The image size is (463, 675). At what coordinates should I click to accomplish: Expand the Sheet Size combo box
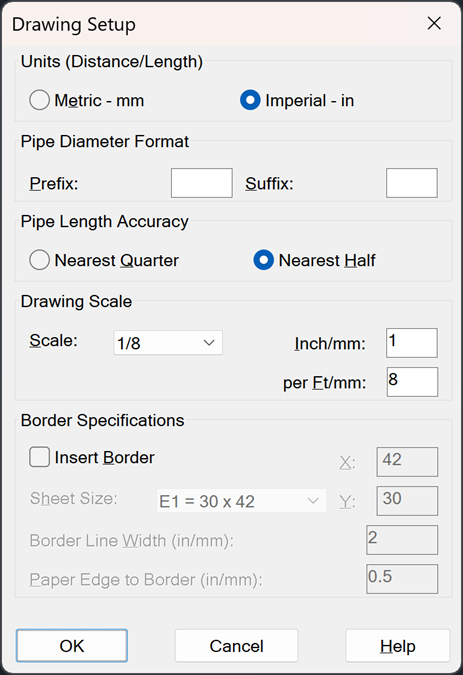pyautogui.click(x=241, y=500)
